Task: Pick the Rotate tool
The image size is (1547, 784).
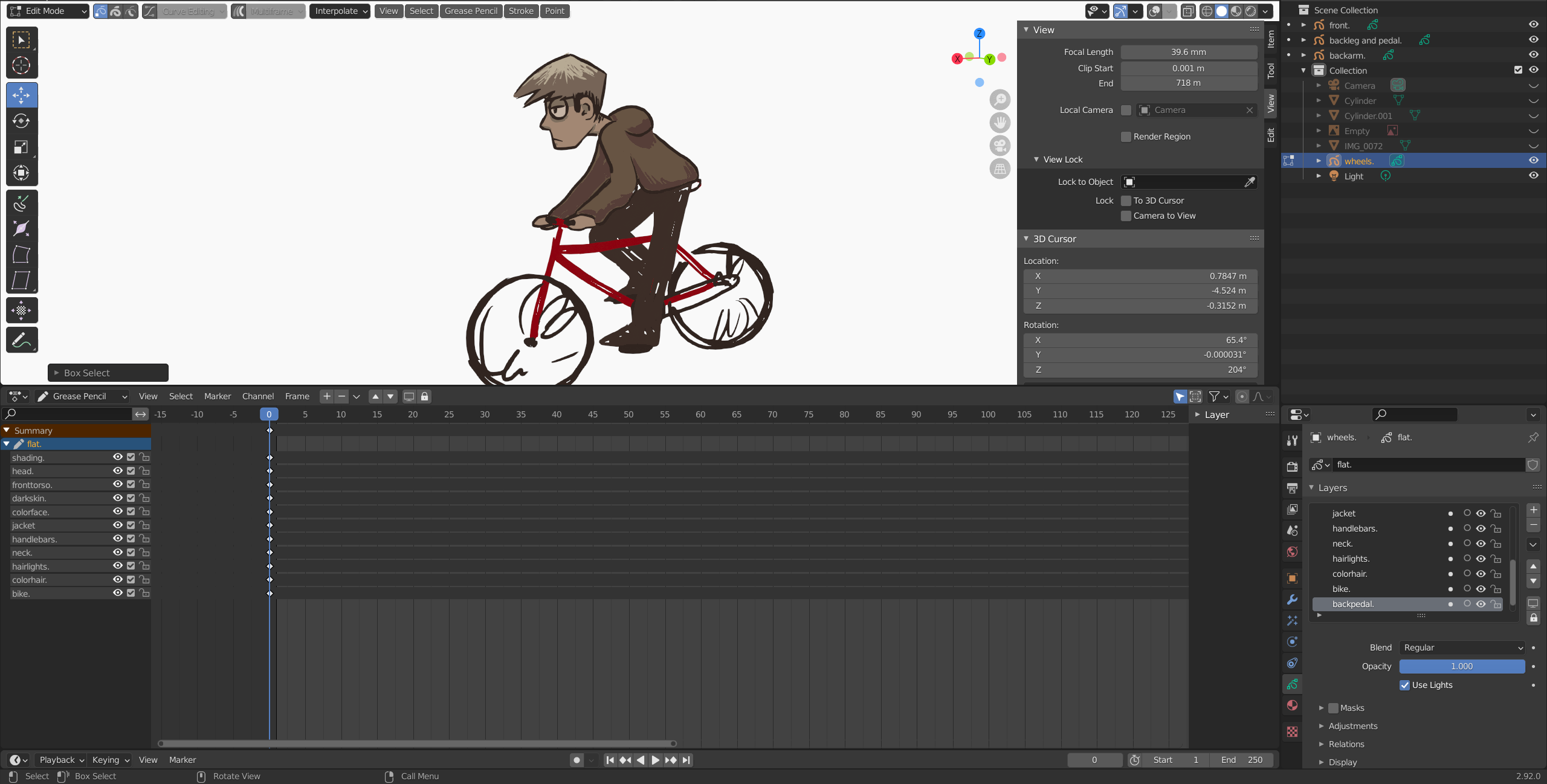Action: point(22,121)
